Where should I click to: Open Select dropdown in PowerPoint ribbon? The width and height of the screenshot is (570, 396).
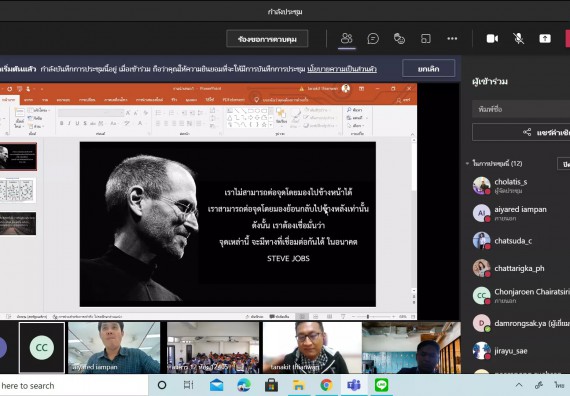[x=356, y=126]
